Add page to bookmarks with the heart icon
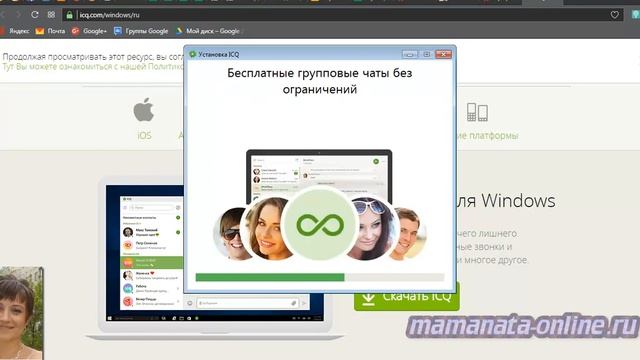The width and height of the screenshot is (640, 360). coord(614,15)
